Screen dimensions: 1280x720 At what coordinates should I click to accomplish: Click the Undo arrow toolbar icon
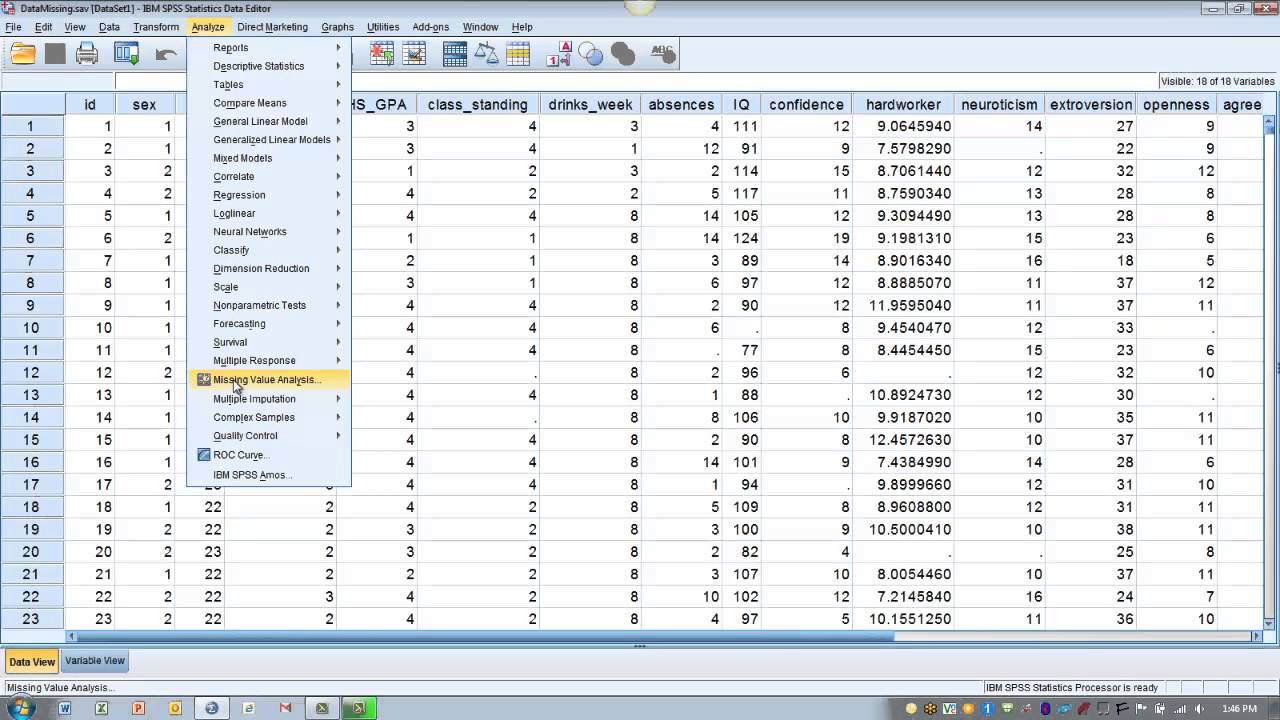click(166, 54)
